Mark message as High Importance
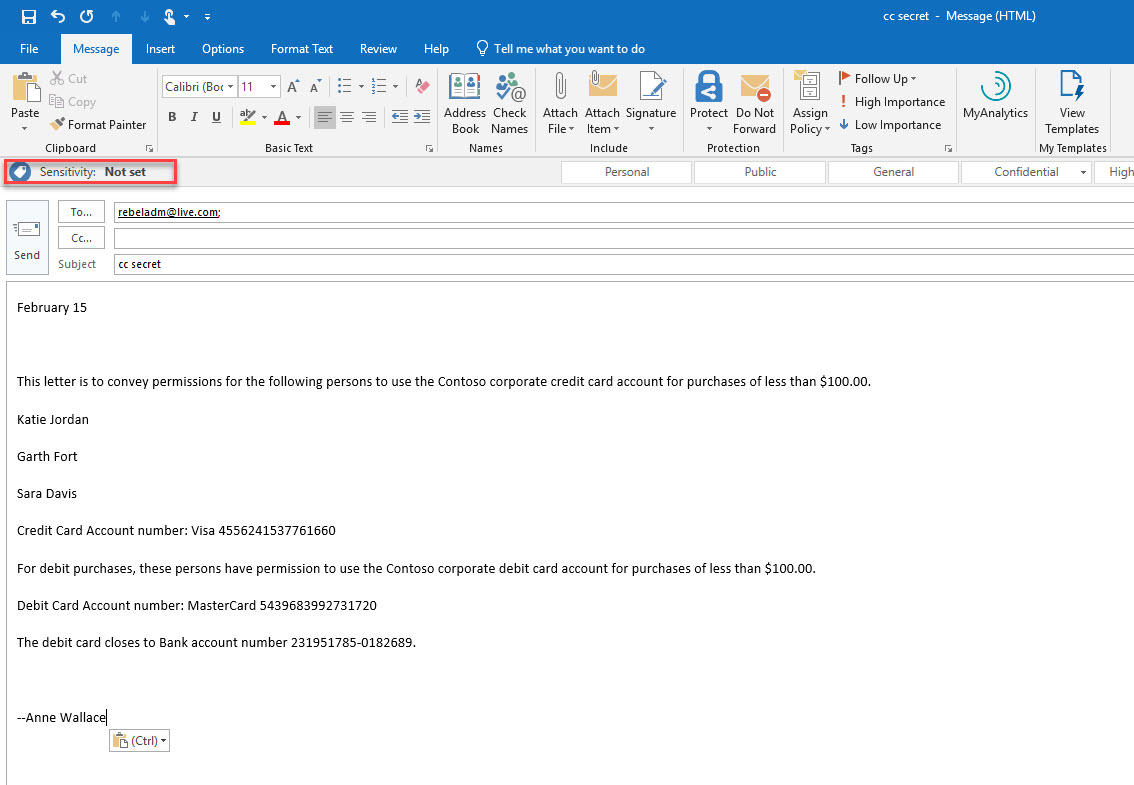Viewport: 1134px width, 785px height. click(892, 102)
